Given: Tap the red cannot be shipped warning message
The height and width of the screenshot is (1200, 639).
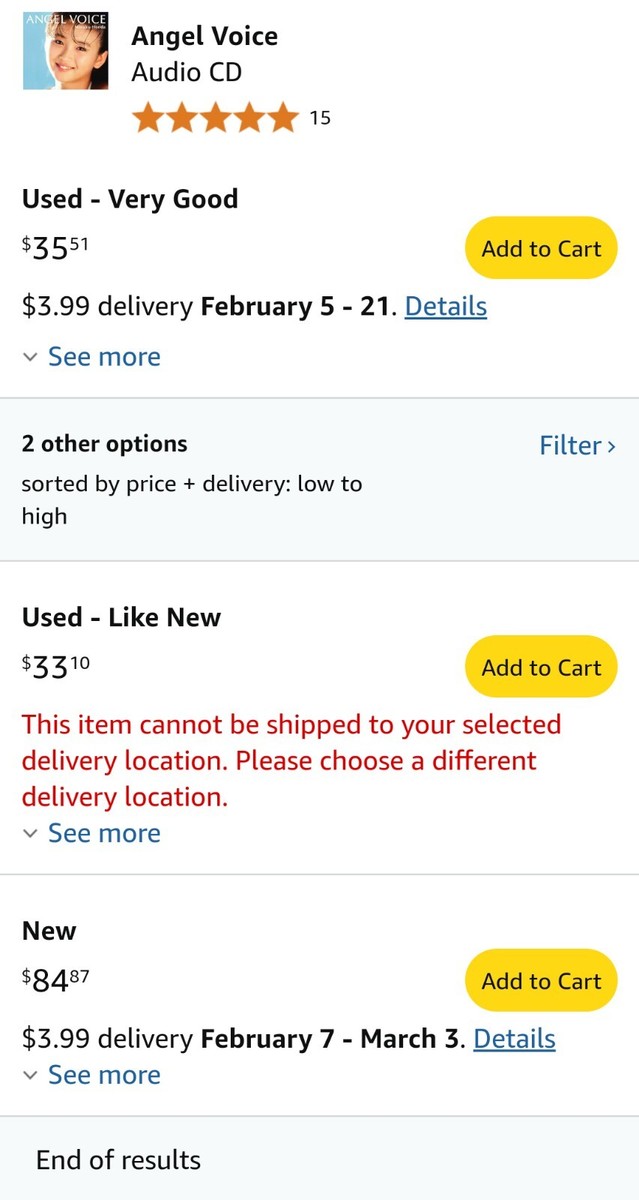Looking at the screenshot, I should tap(290, 761).
